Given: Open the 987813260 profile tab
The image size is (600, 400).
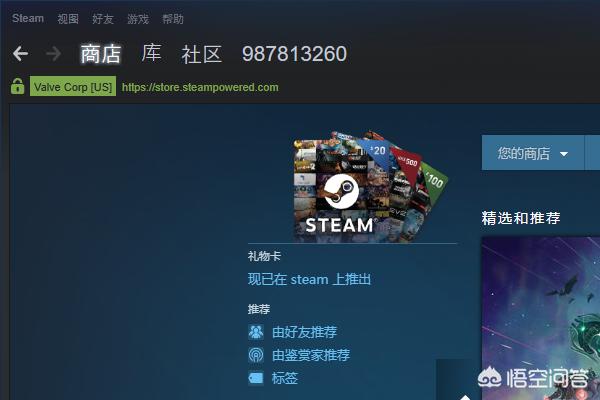Looking at the screenshot, I should pyautogui.click(x=294, y=54).
